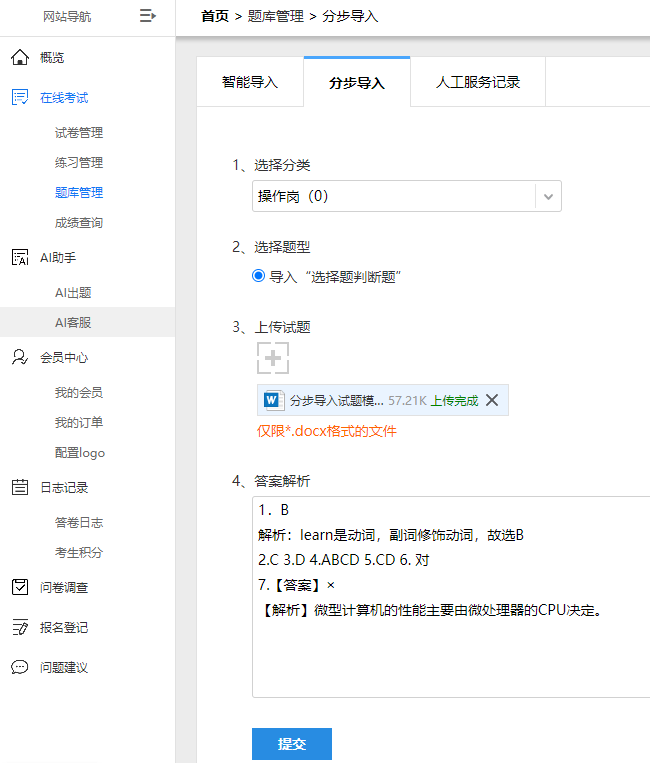The width and height of the screenshot is (650, 763).
Task: Switch to the 人工服务记录 tab
Action: click(x=478, y=82)
